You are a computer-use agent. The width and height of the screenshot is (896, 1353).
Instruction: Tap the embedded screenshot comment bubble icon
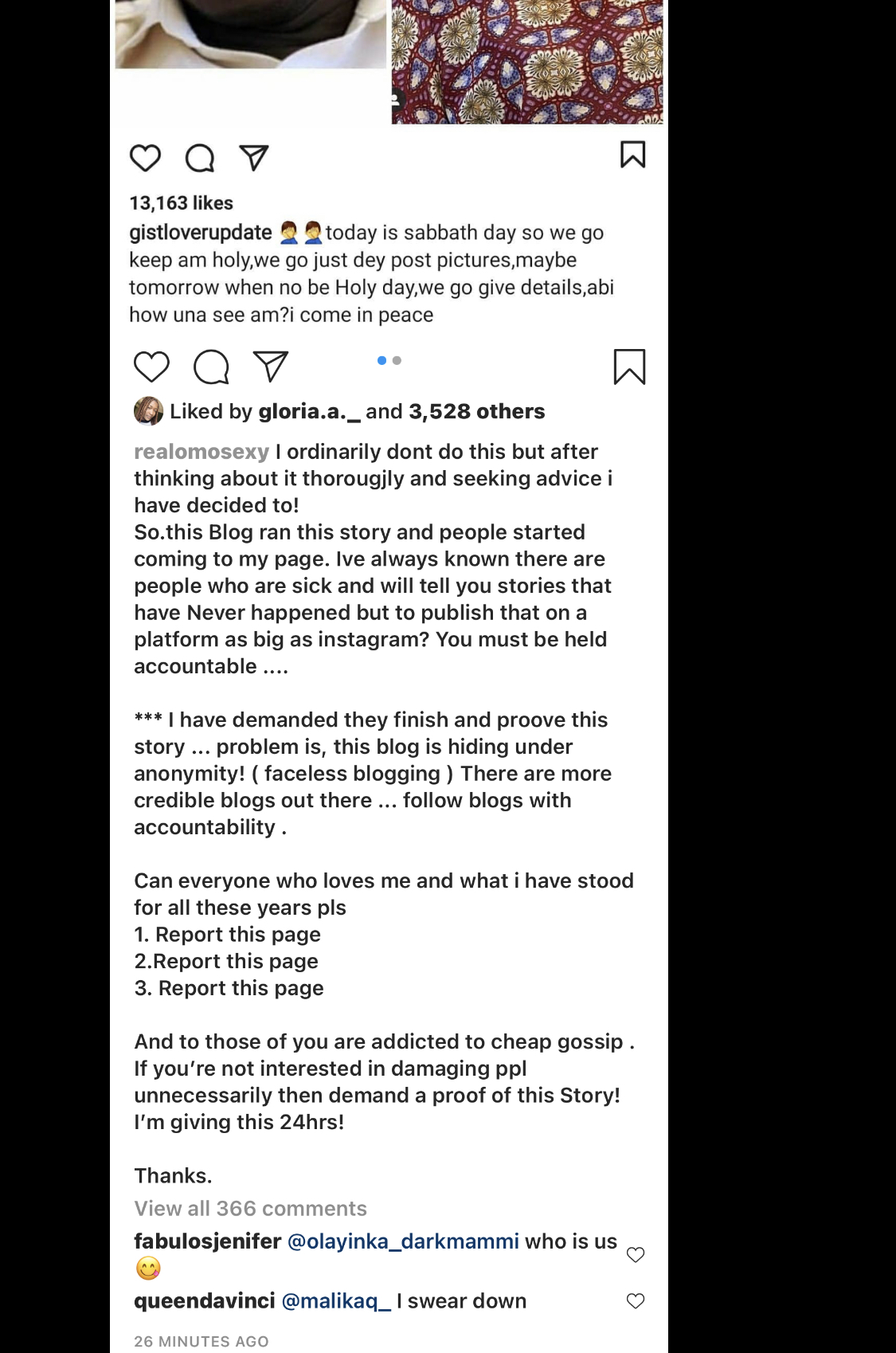(200, 158)
